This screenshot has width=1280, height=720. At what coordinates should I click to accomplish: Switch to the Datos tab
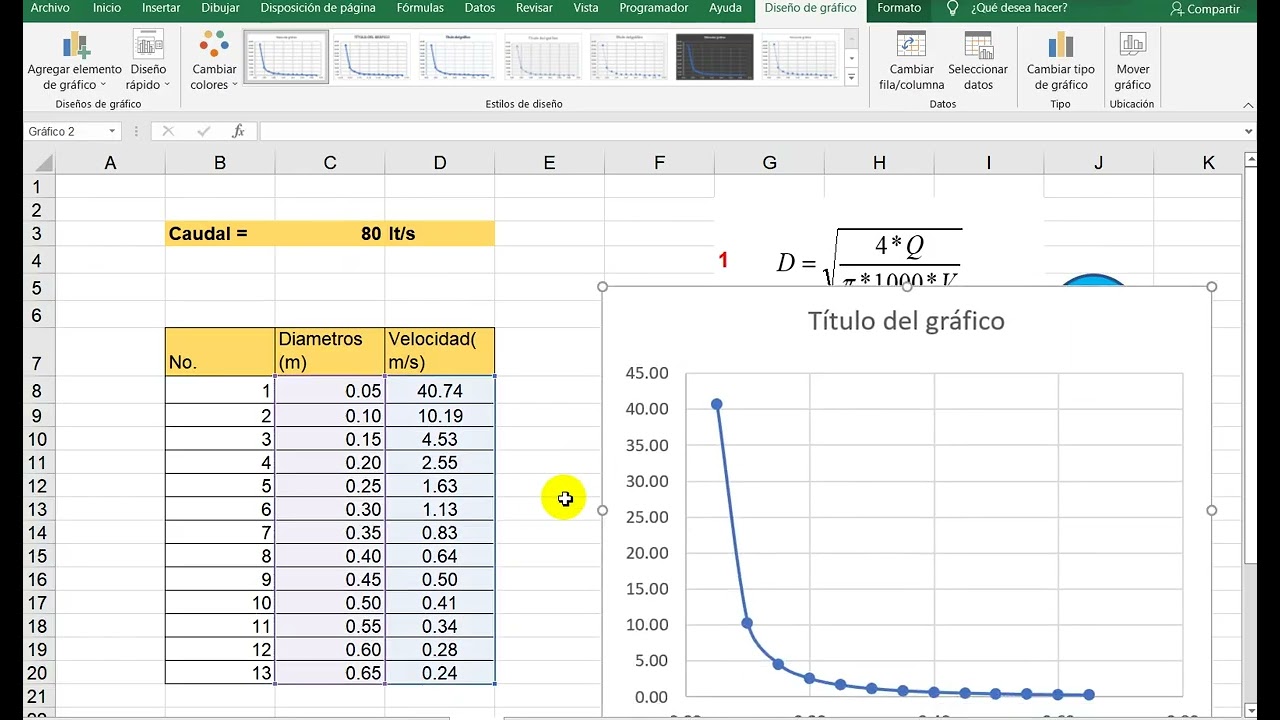pyautogui.click(x=480, y=8)
